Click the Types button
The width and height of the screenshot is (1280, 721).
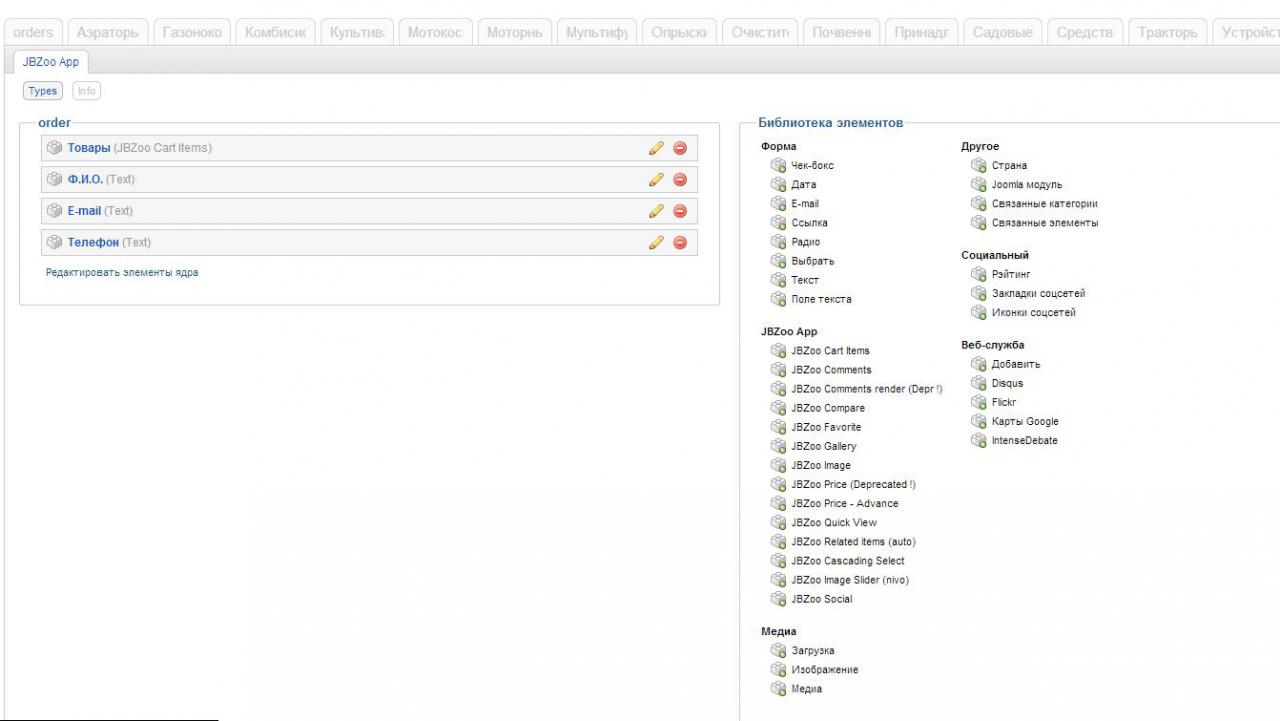[43, 91]
